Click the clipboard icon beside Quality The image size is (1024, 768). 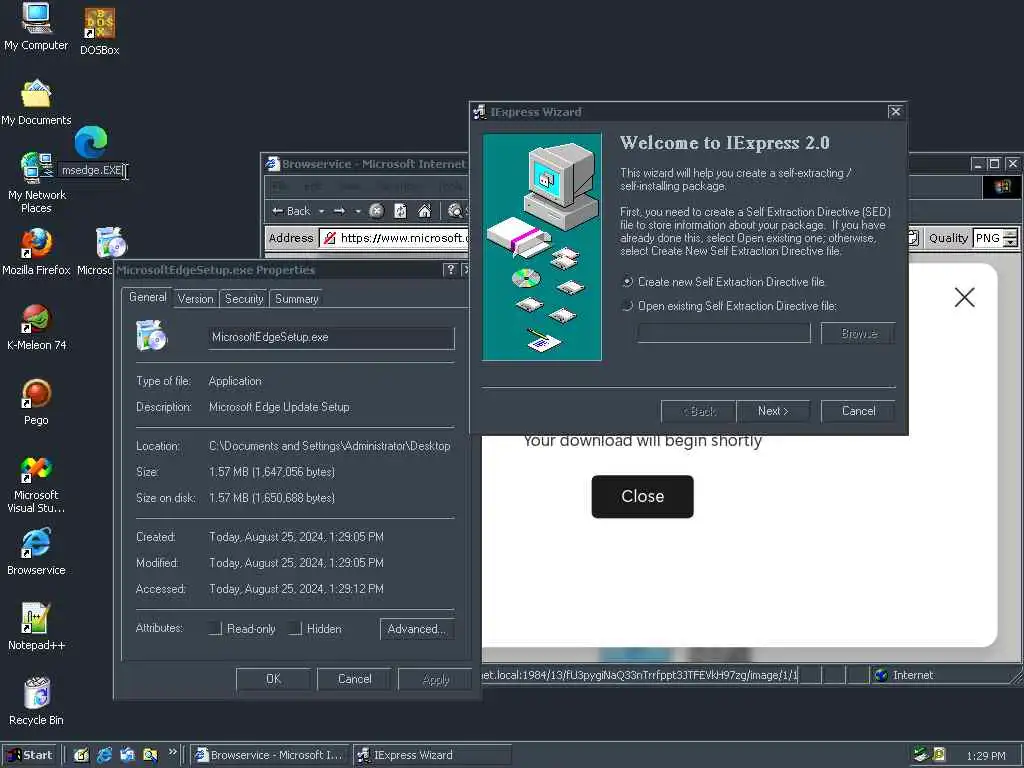pos(914,238)
